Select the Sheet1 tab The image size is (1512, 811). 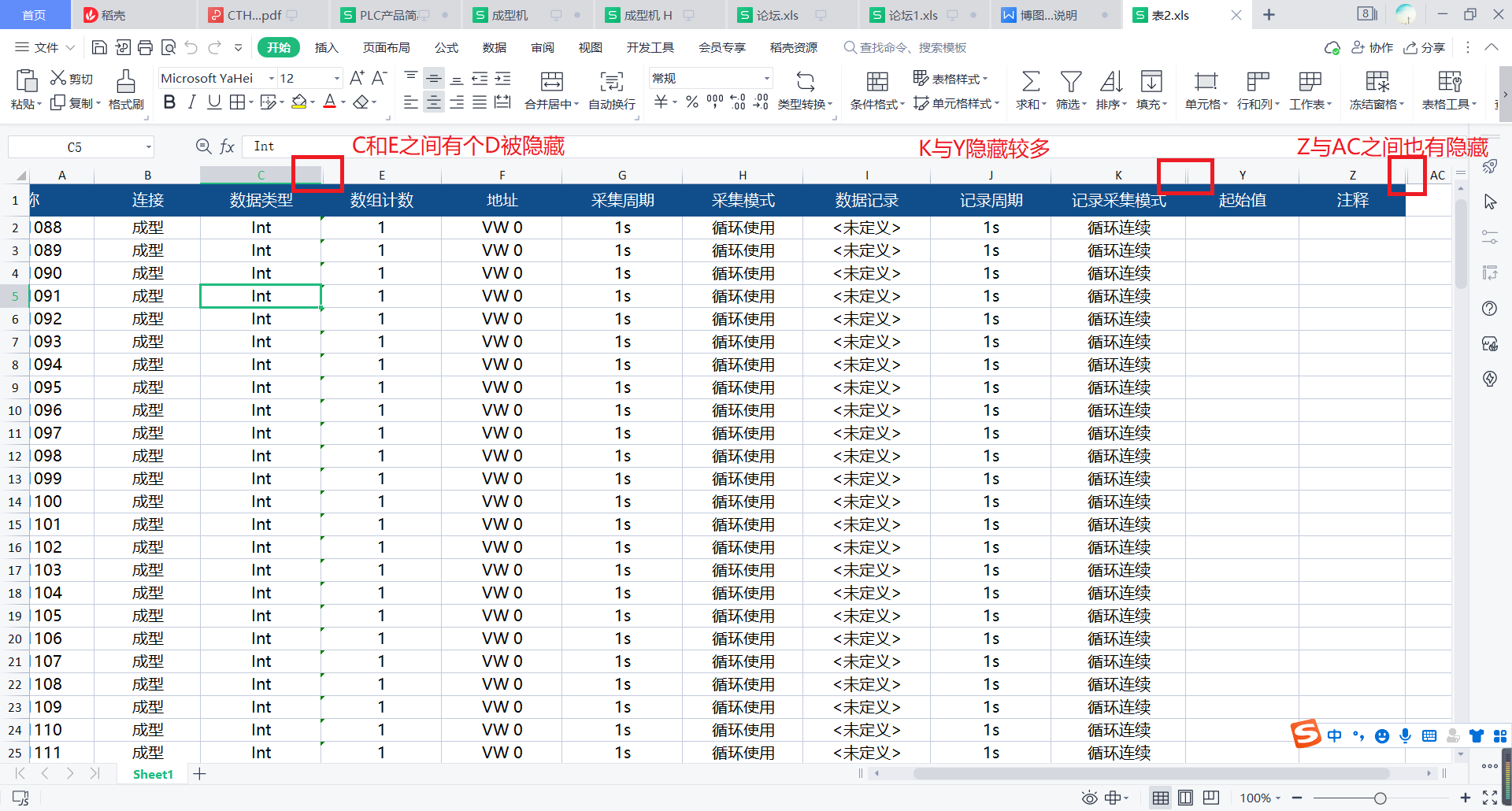click(153, 774)
